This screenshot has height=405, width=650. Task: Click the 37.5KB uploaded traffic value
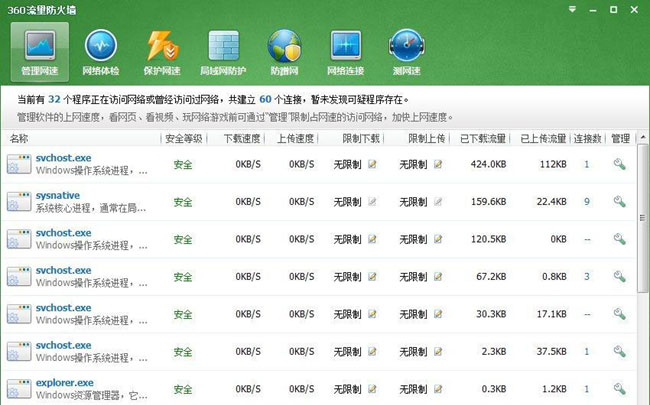point(551,352)
